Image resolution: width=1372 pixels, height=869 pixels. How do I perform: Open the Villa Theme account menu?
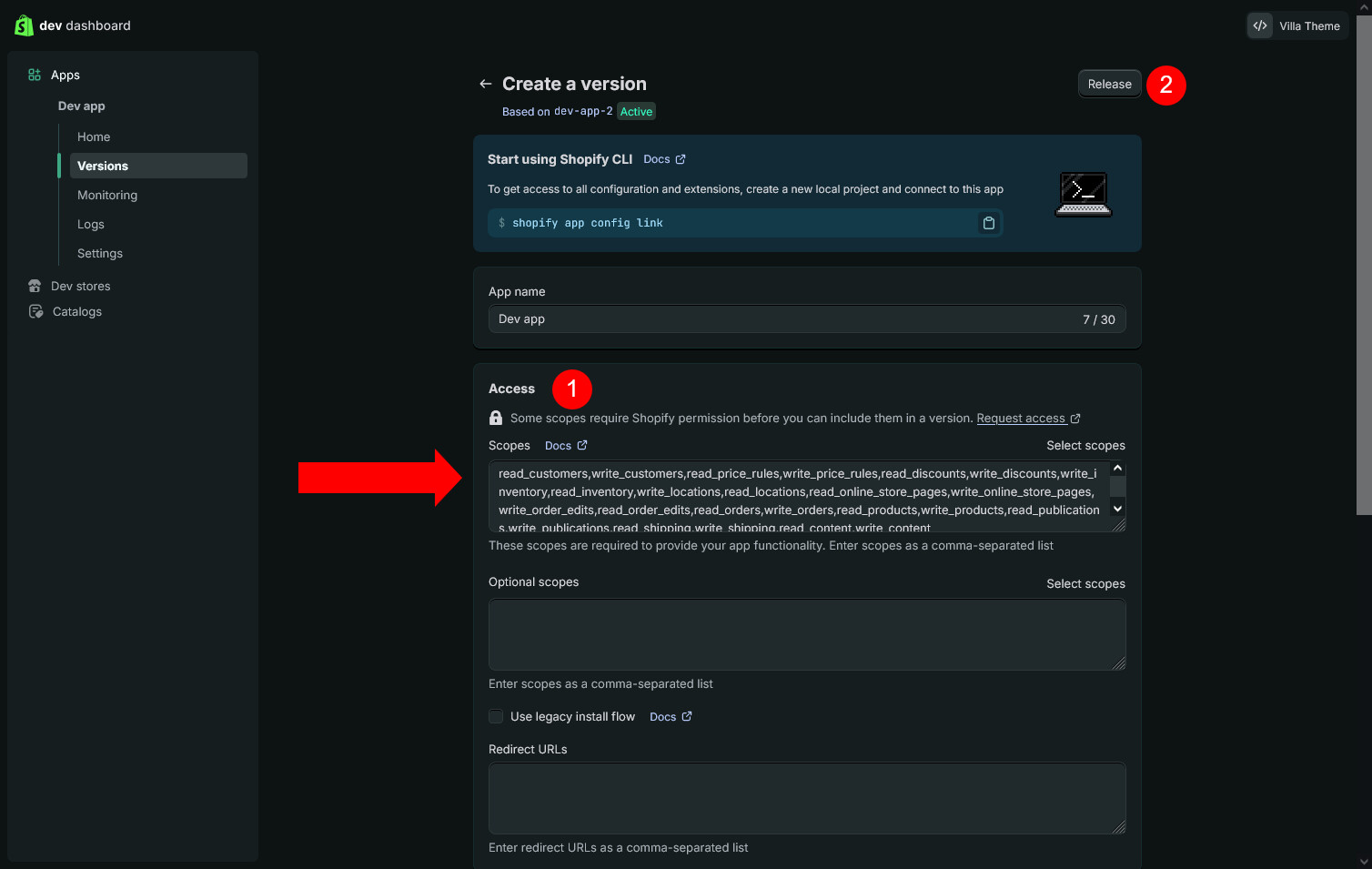(1308, 25)
